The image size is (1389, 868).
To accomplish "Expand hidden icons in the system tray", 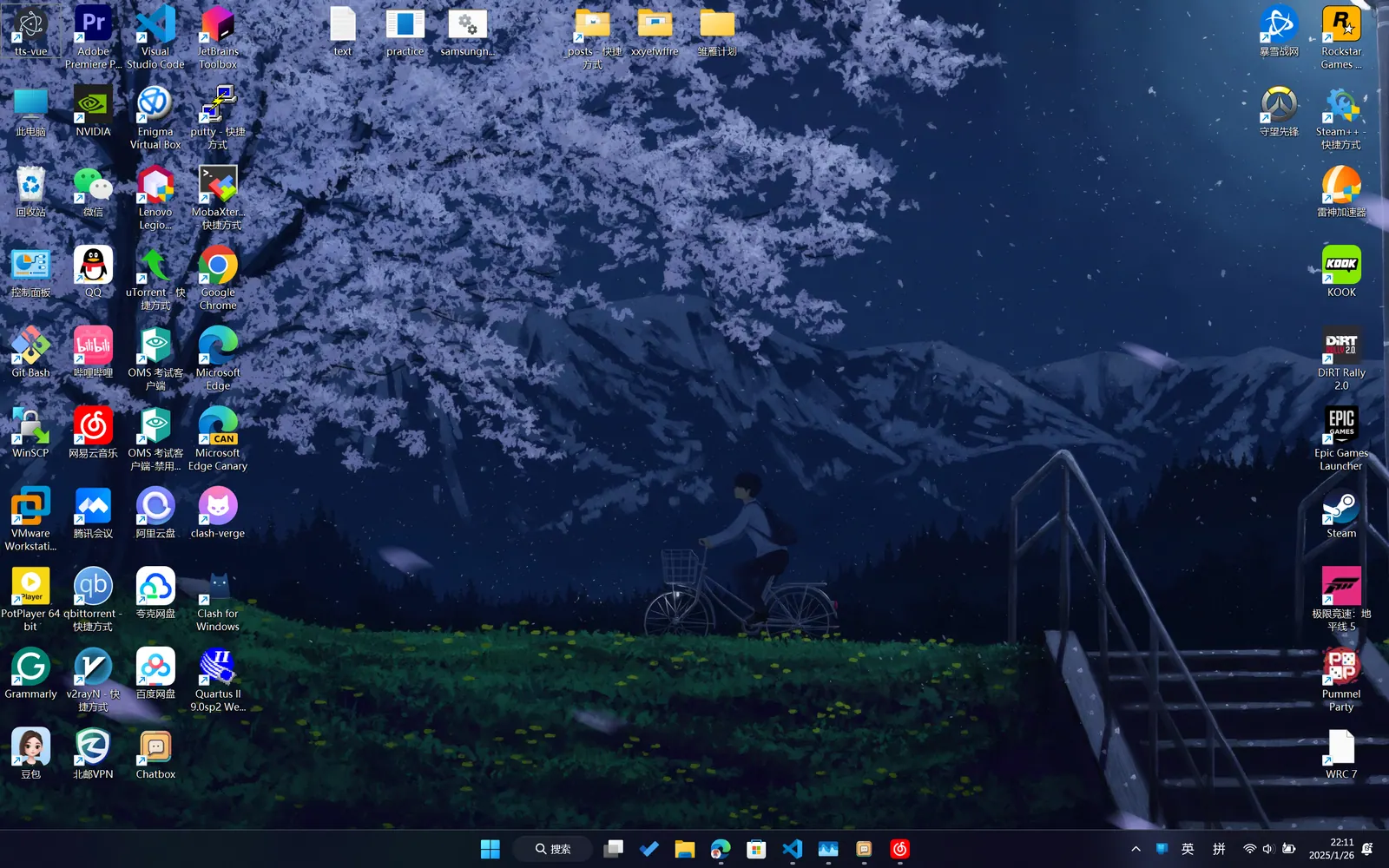I will tap(1136, 849).
